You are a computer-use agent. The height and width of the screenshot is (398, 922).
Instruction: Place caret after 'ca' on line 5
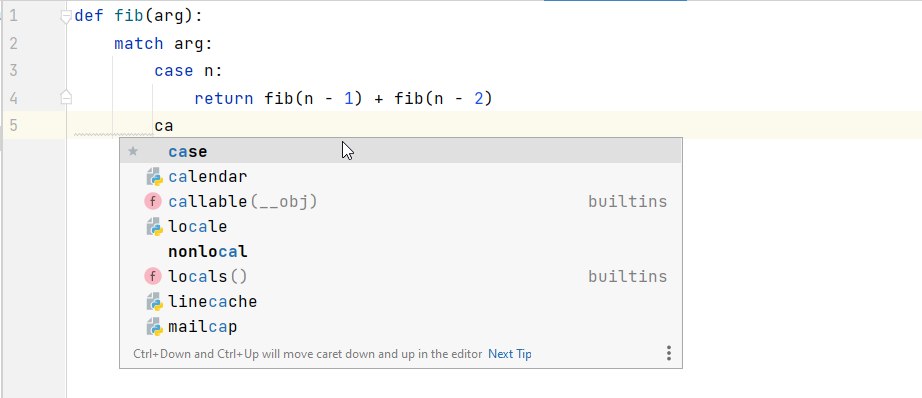tap(174, 126)
